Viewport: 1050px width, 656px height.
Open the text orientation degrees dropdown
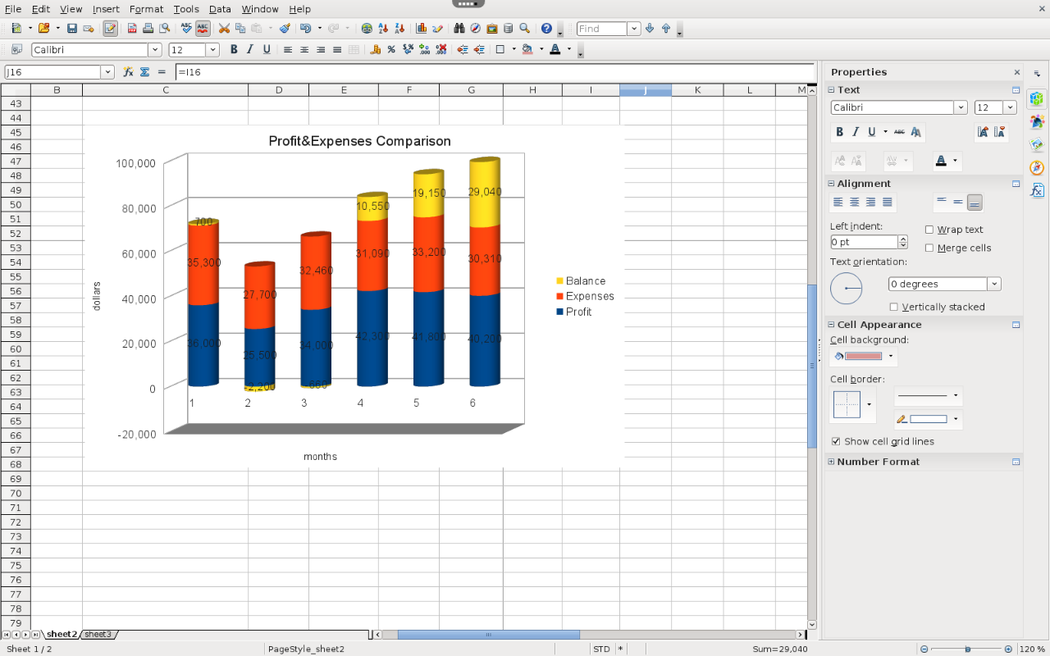pos(994,284)
